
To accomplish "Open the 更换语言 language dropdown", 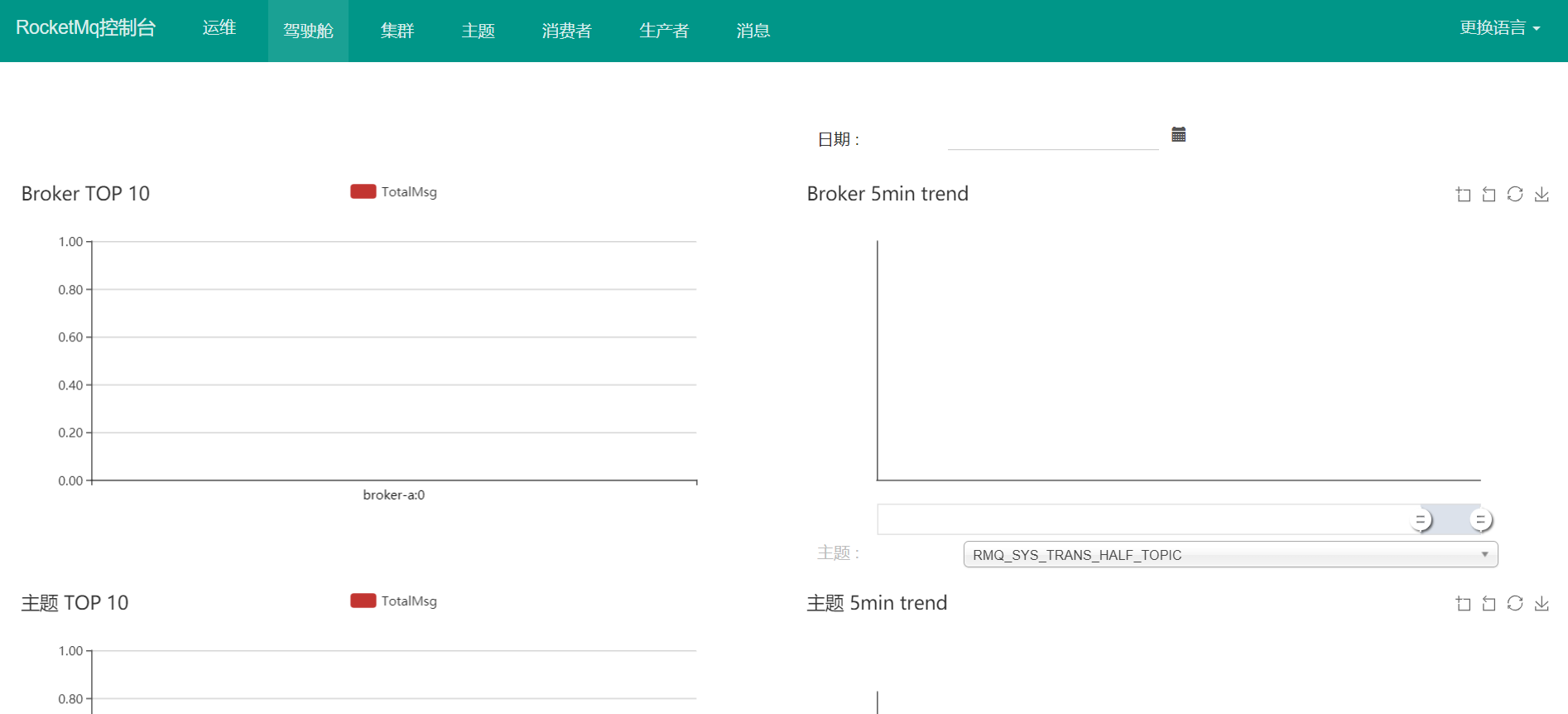I will (x=1499, y=27).
